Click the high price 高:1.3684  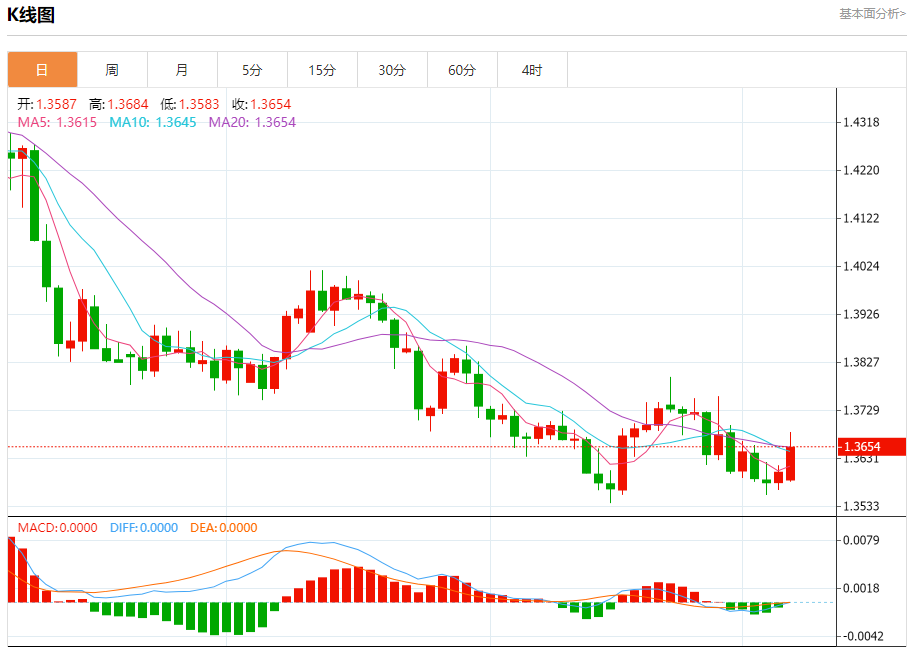(119, 104)
